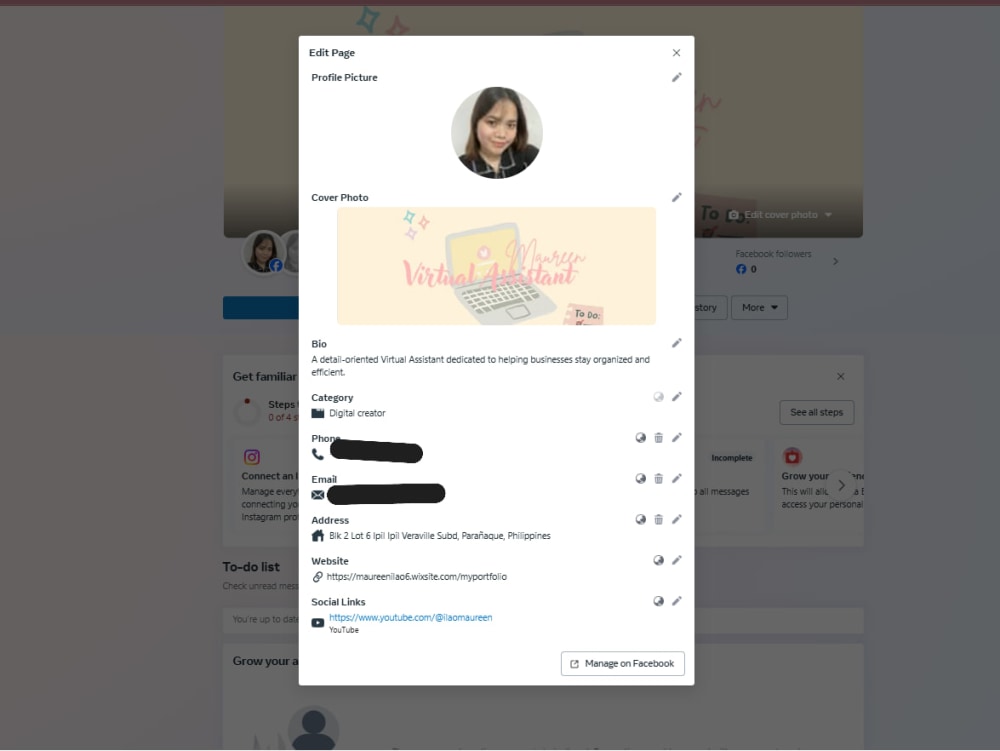The height and width of the screenshot is (751, 1000).
Task: Edit the Email address
Action: [677, 478]
